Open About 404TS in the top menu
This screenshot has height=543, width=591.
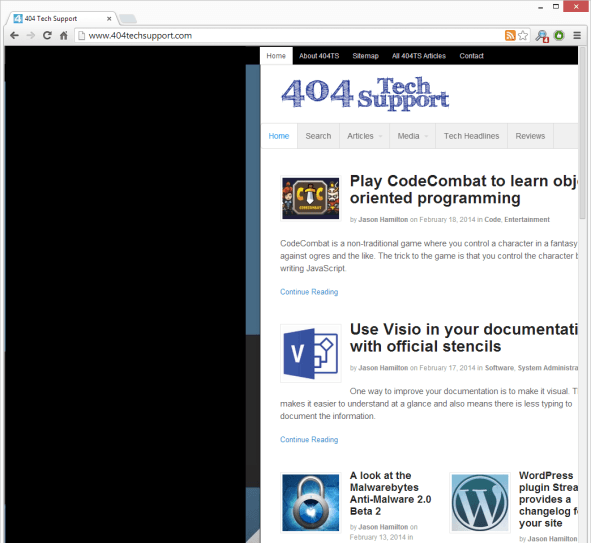(319, 56)
